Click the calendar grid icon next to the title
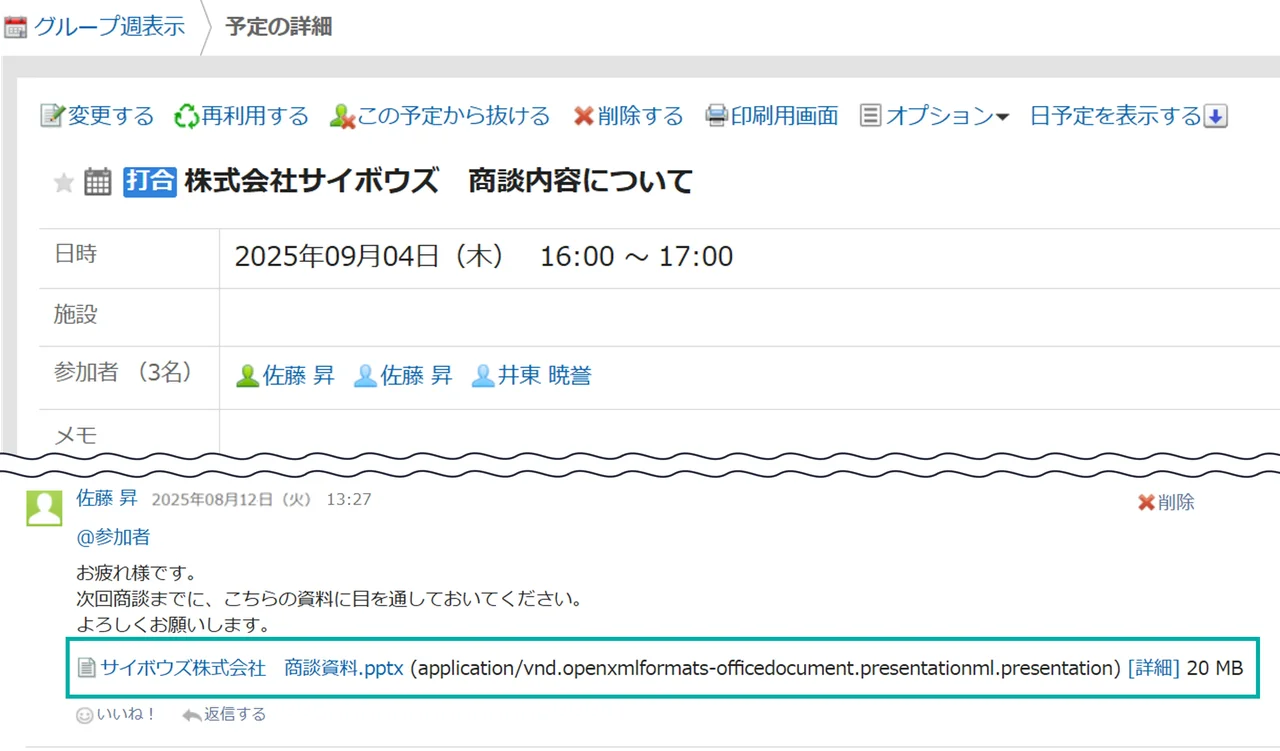 pyautogui.click(x=98, y=182)
